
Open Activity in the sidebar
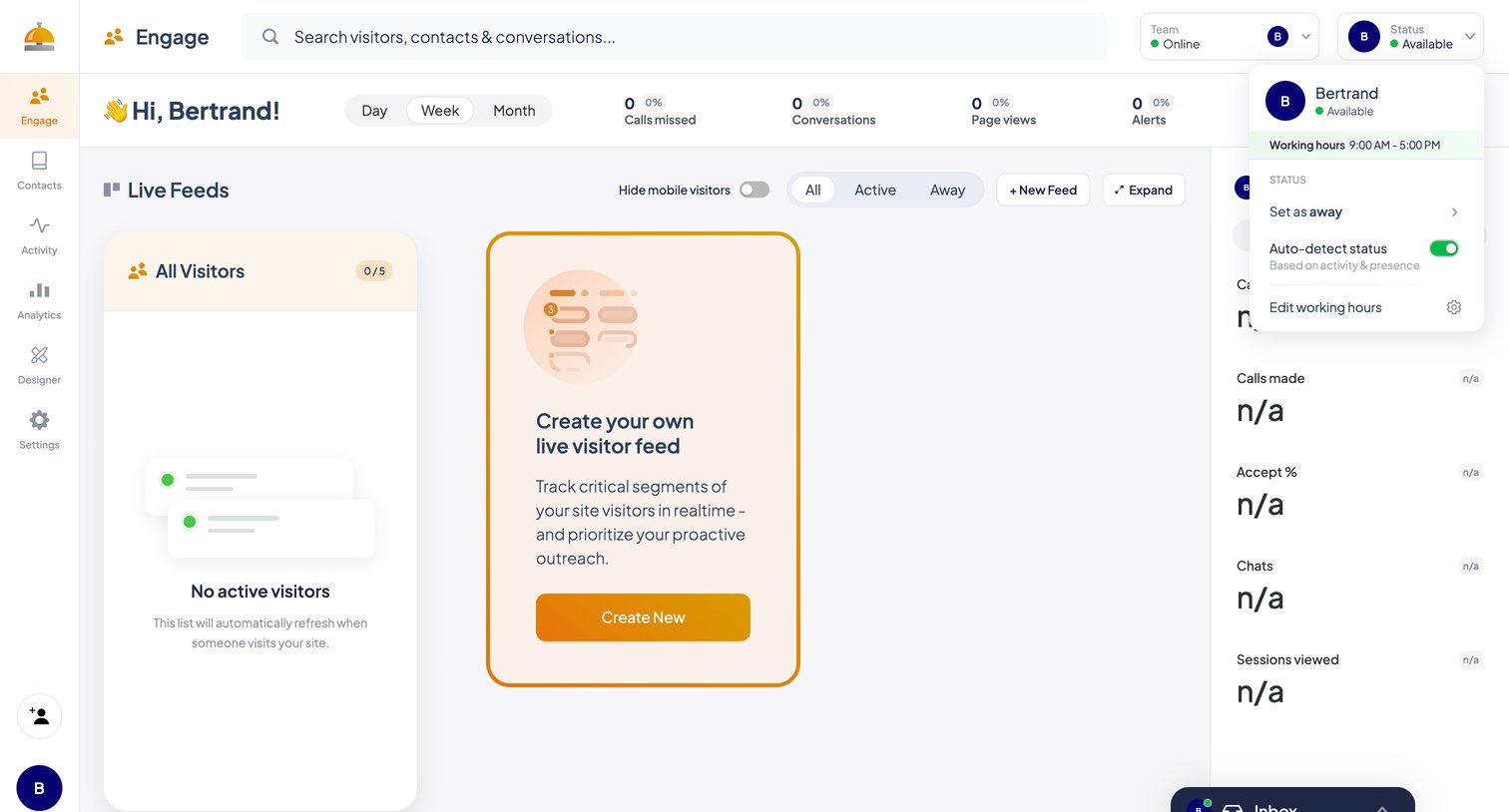tap(39, 235)
